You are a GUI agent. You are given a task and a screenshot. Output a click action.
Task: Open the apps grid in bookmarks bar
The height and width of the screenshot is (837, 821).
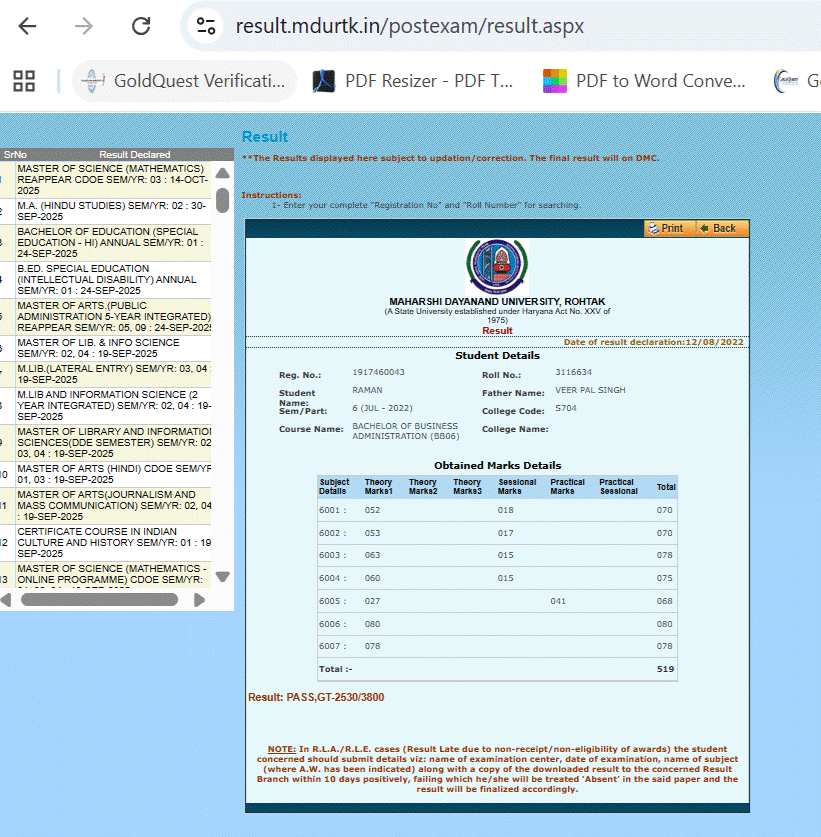24,81
